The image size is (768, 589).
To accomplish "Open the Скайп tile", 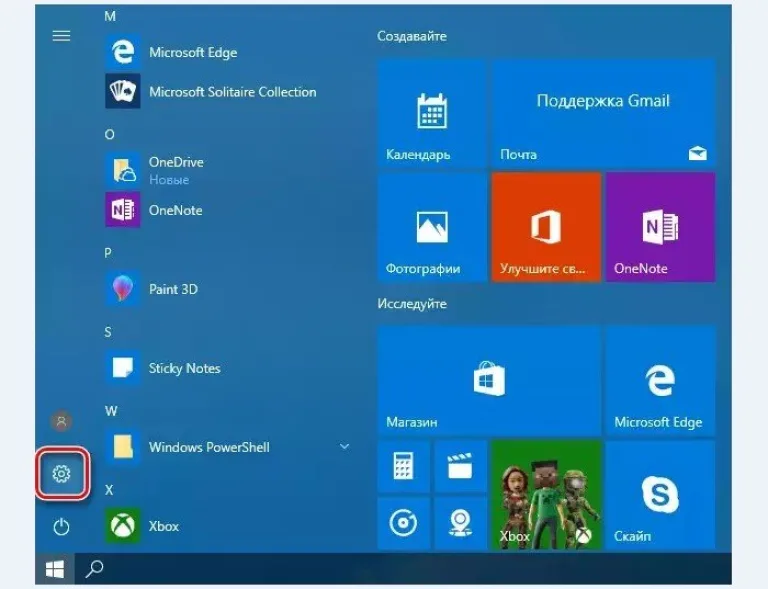I will pos(660,495).
